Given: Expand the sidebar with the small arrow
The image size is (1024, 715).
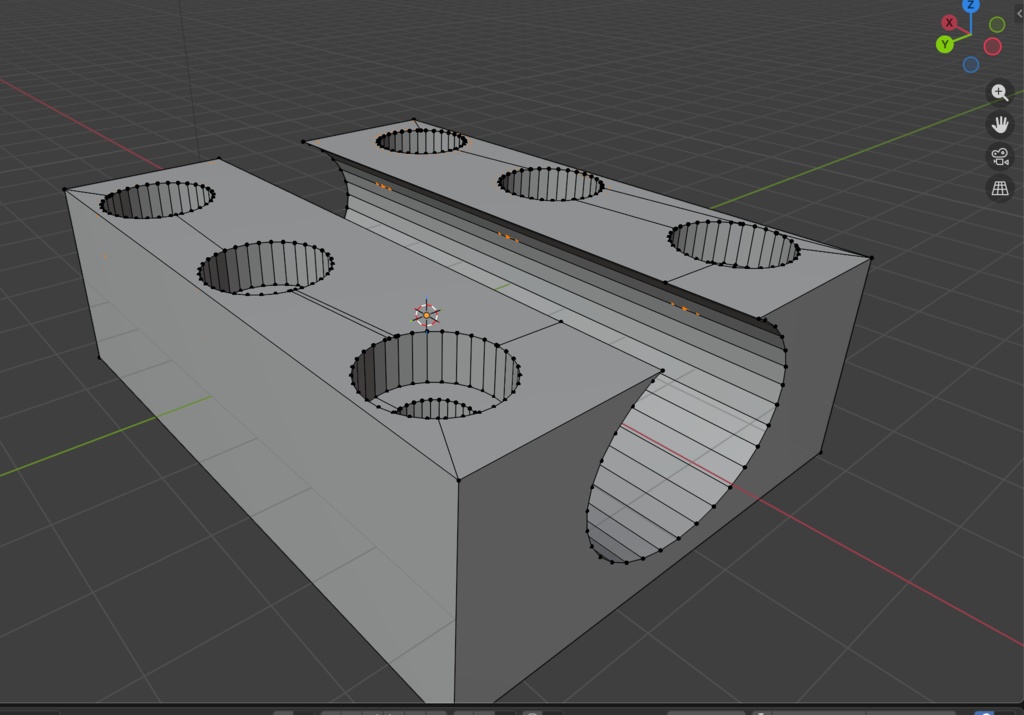Looking at the screenshot, I should (x=1019, y=14).
